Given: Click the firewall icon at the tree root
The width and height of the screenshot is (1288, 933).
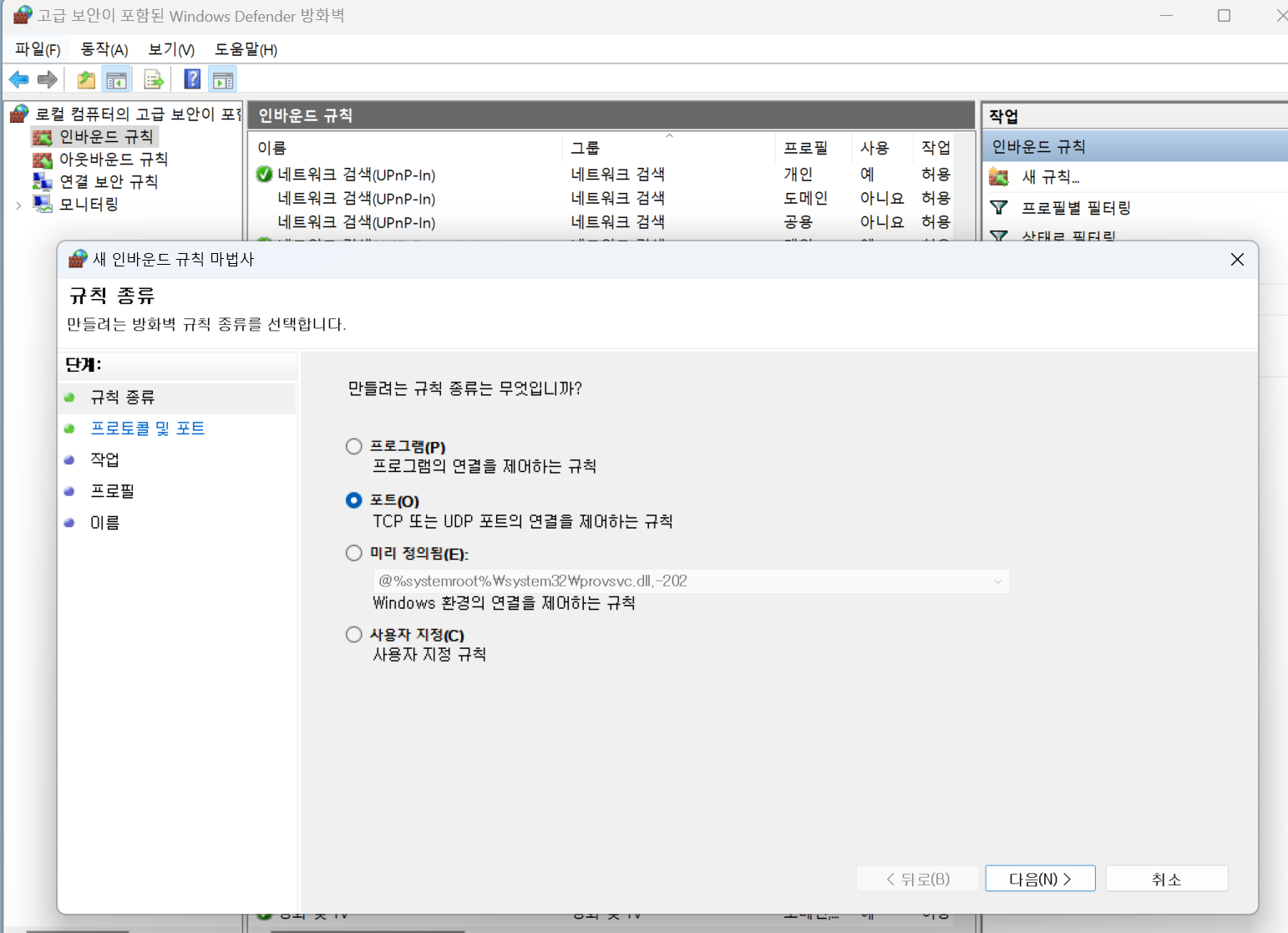Looking at the screenshot, I should (x=19, y=114).
